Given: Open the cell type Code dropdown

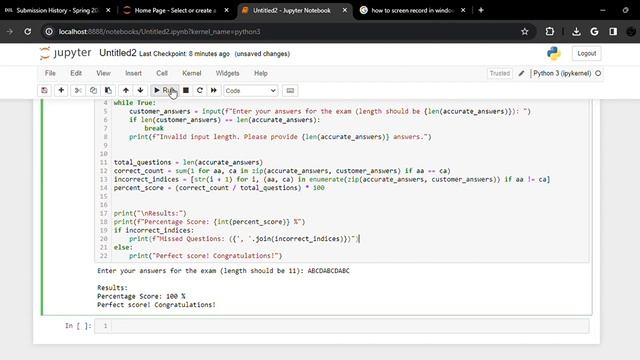Looking at the screenshot, I should (x=251, y=91).
